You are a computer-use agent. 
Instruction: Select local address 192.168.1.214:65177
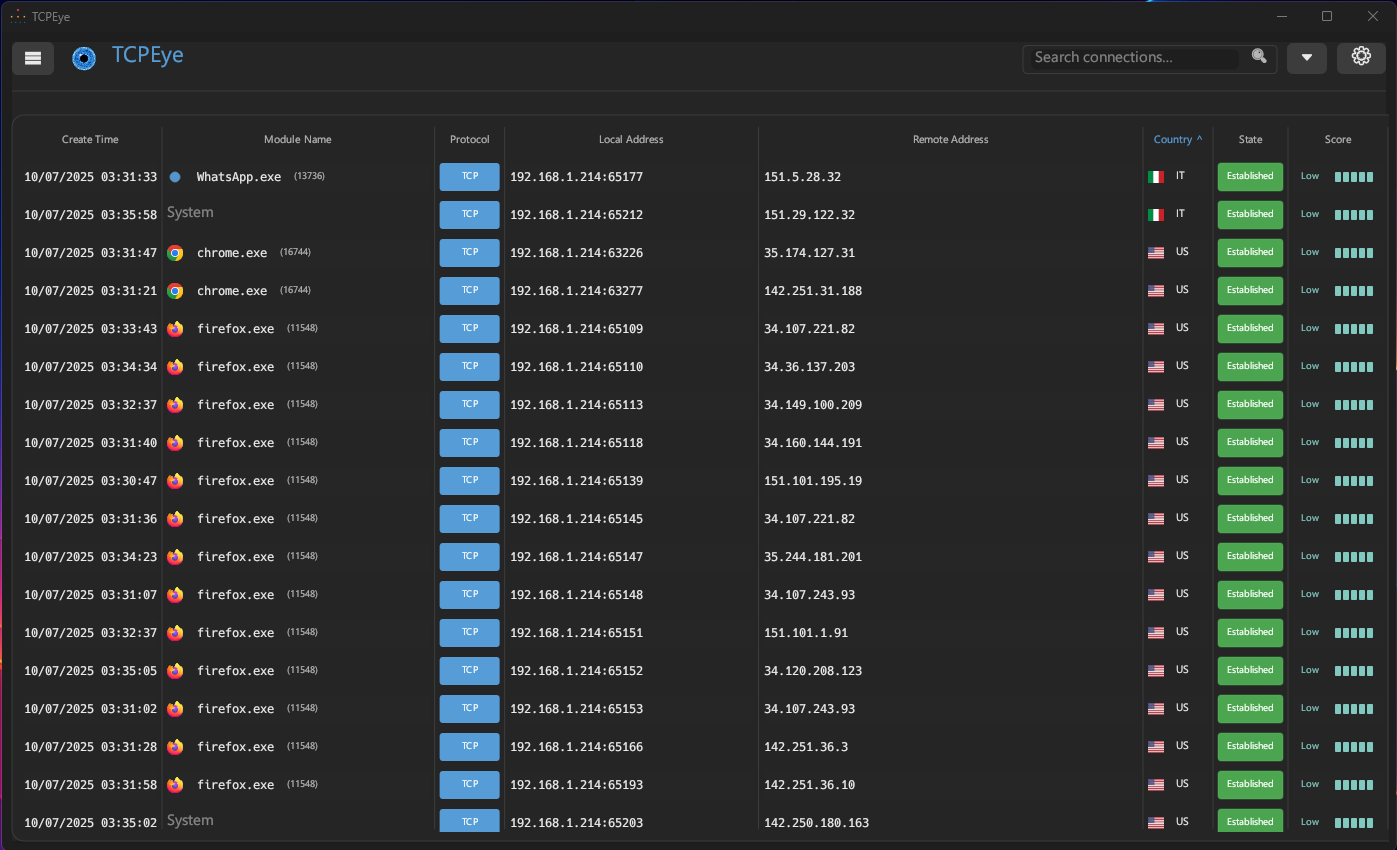[576, 177]
